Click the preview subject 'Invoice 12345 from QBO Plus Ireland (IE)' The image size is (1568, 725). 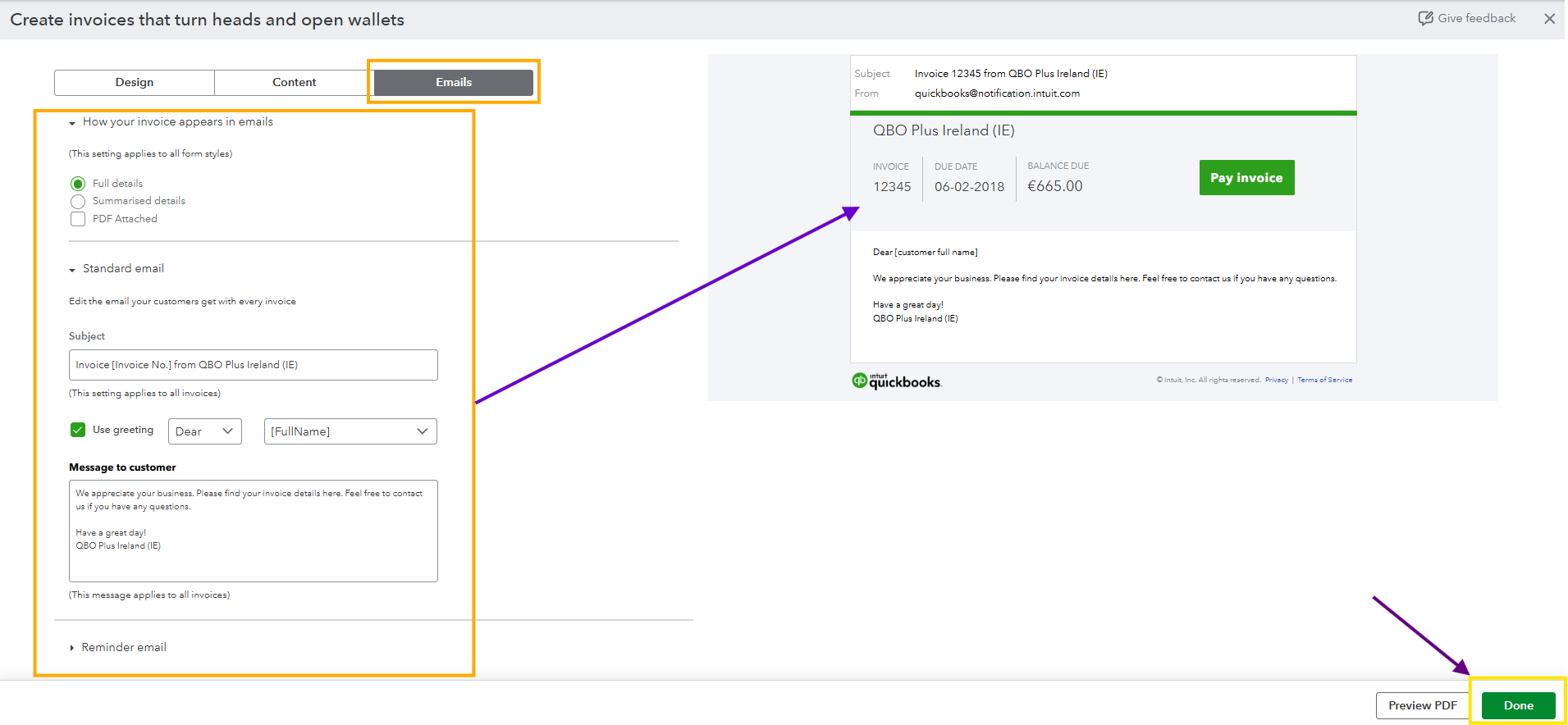point(1011,74)
